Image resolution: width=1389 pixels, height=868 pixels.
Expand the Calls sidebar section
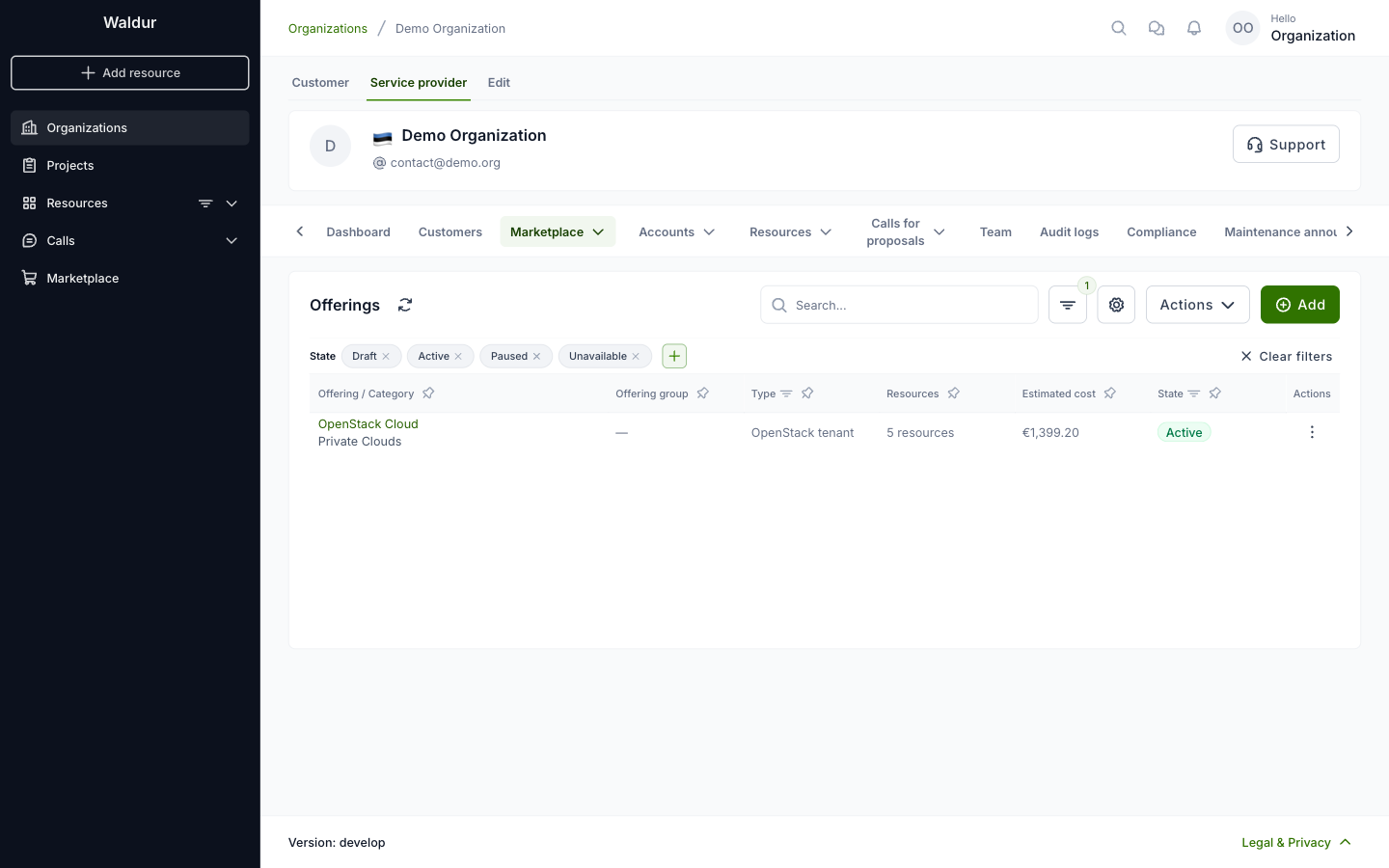click(x=231, y=241)
